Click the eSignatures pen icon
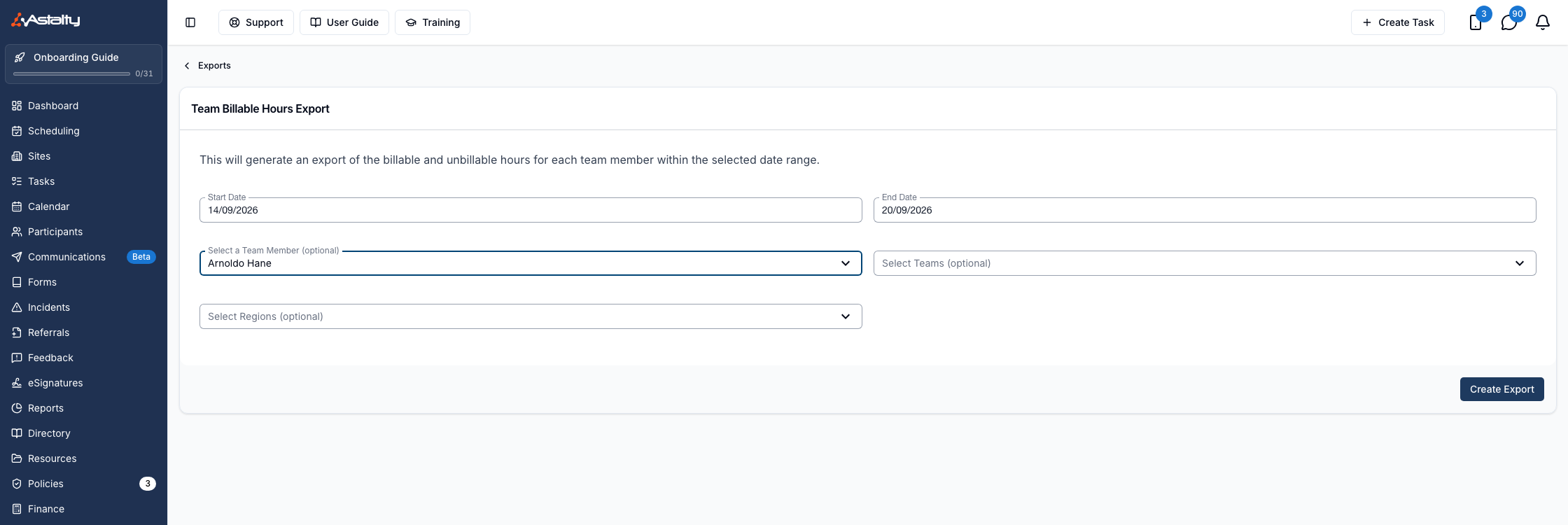This screenshot has width=1568, height=525. click(x=17, y=383)
